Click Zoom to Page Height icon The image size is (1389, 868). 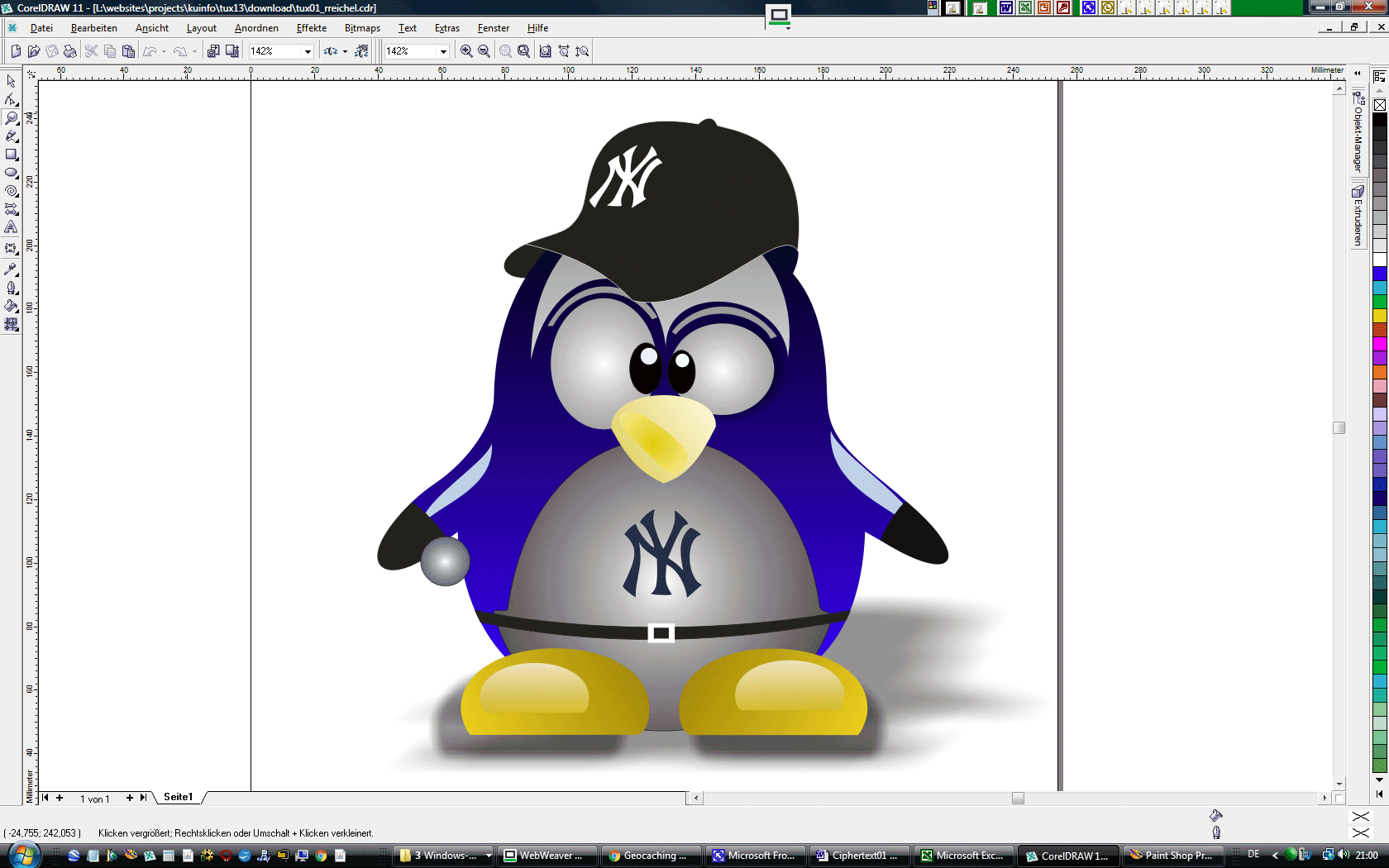pyautogui.click(x=582, y=51)
